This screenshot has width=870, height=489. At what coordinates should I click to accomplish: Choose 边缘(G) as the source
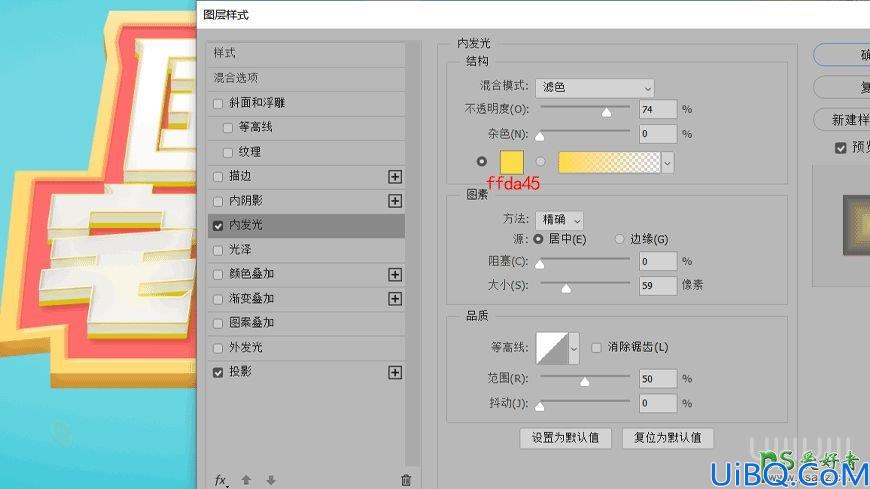(x=619, y=239)
